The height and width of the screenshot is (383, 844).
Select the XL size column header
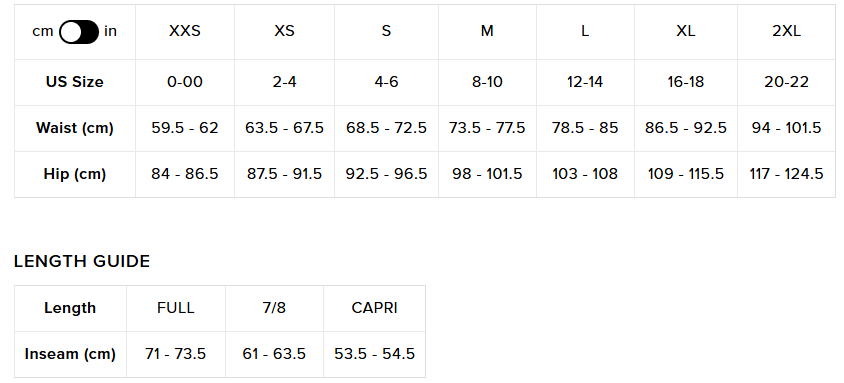pos(686,31)
